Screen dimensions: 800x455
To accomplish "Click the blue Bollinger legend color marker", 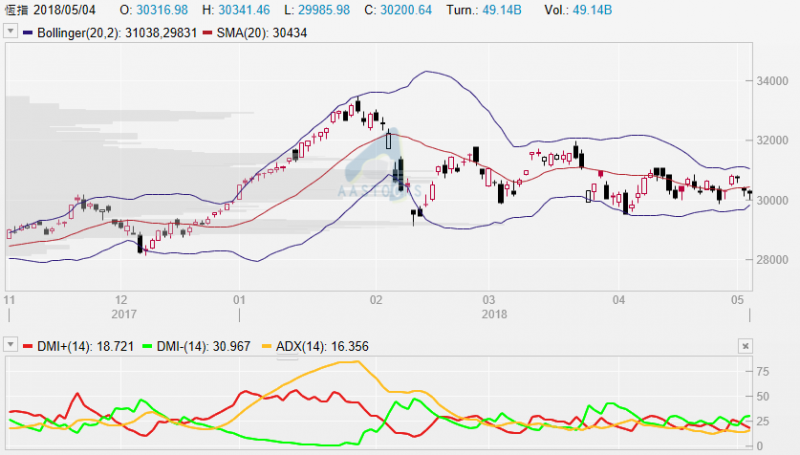I will point(27,33).
